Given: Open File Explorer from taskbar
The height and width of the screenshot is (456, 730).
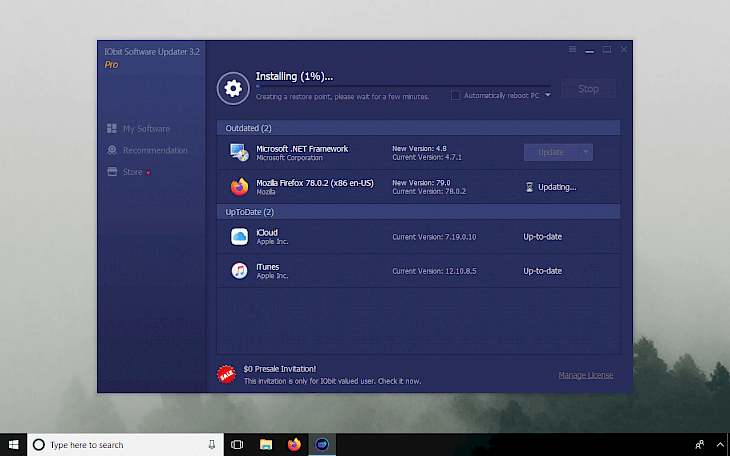Looking at the screenshot, I should point(266,445).
